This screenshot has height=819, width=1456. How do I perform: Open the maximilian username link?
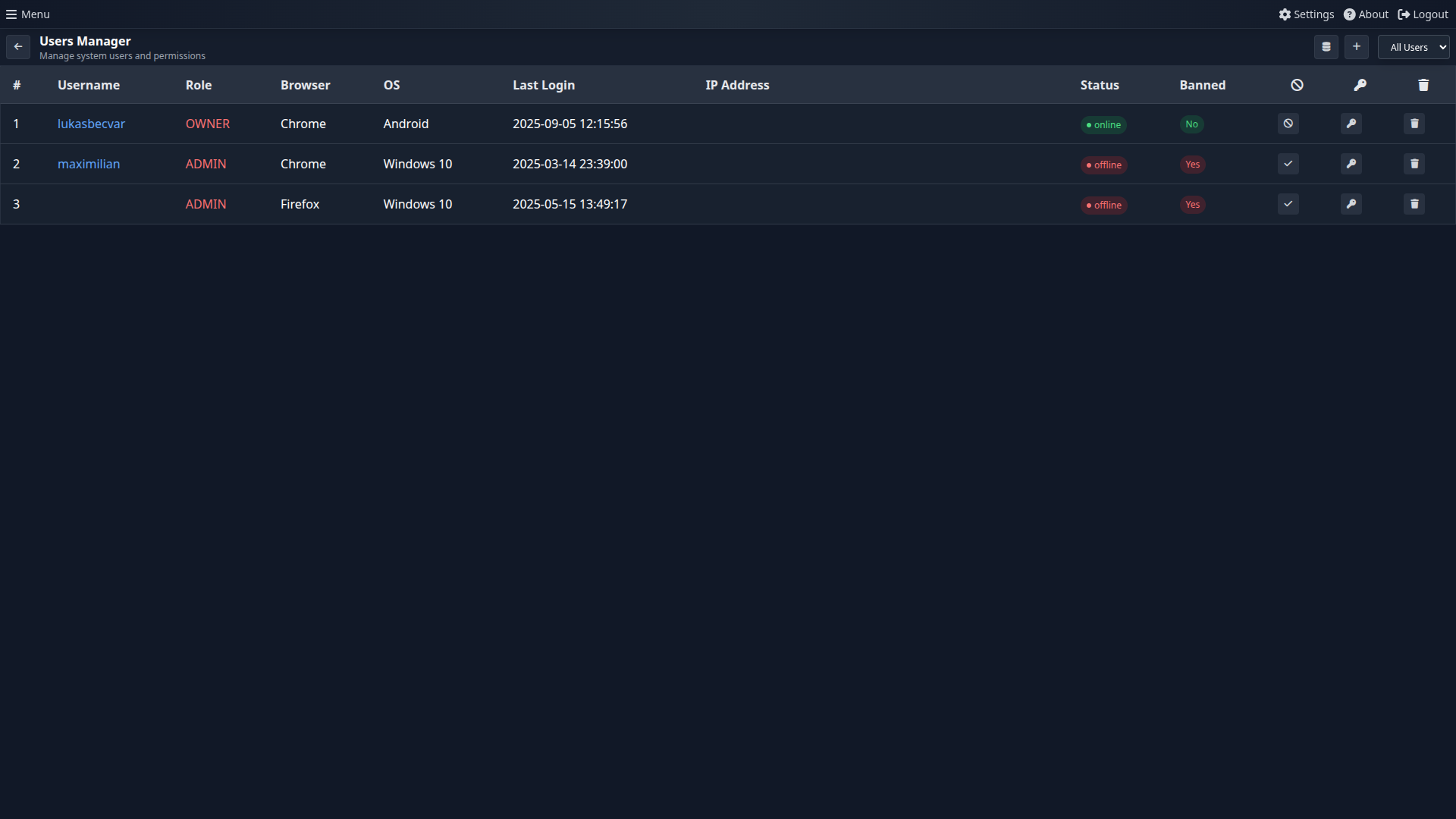(89, 164)
